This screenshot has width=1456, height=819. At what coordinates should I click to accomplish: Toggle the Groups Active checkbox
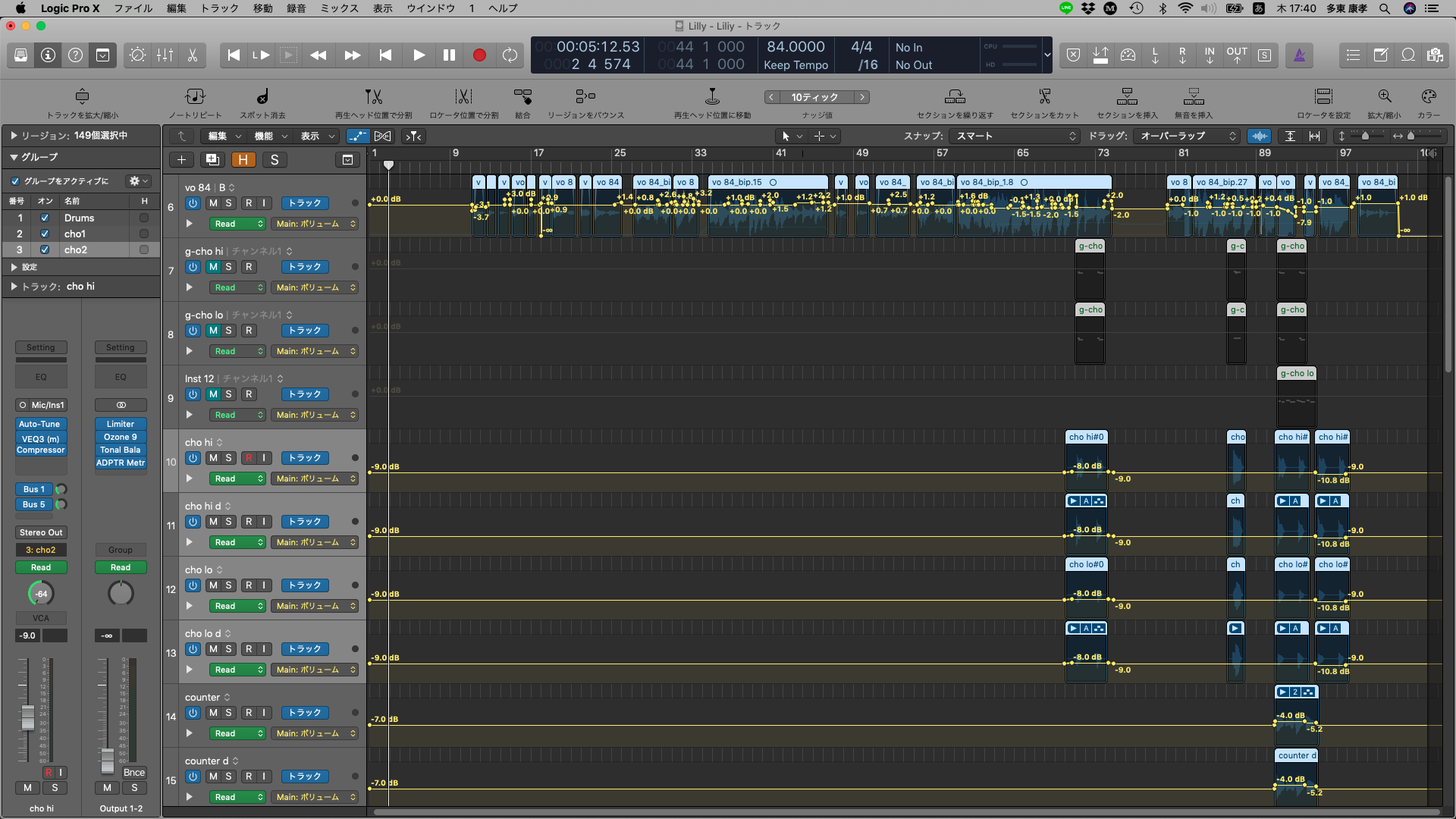(x=15, y=181)
